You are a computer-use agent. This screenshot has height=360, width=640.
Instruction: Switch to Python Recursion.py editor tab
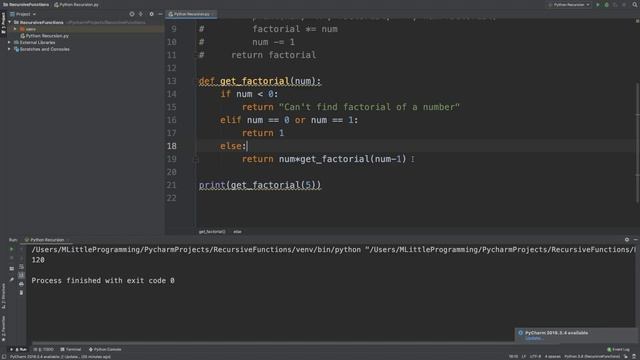tap(191, 14)
